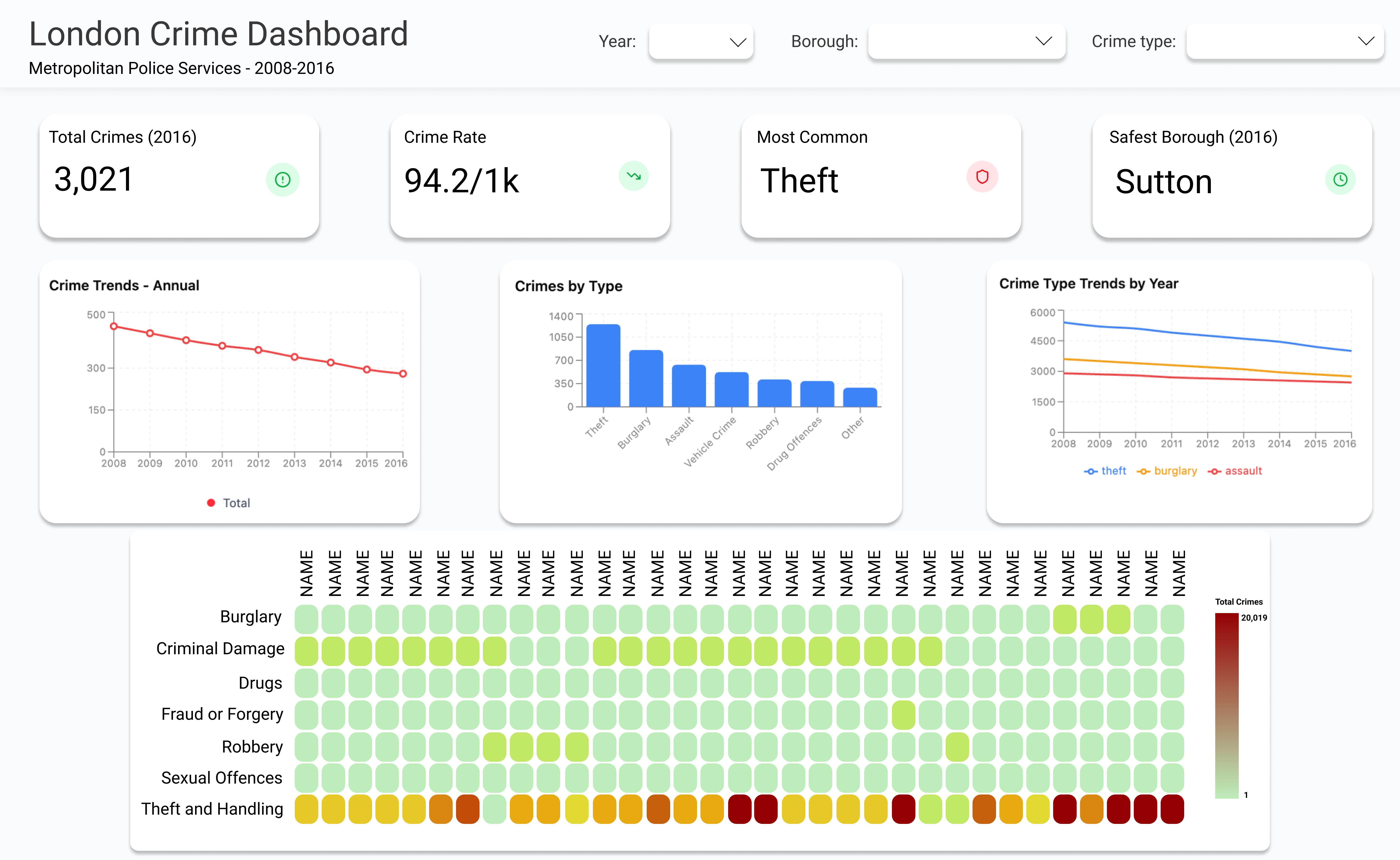Click the clock icon on Safest Borough card
Viewport: 1400px width, 860px height.
click(x=1340, y=180)
